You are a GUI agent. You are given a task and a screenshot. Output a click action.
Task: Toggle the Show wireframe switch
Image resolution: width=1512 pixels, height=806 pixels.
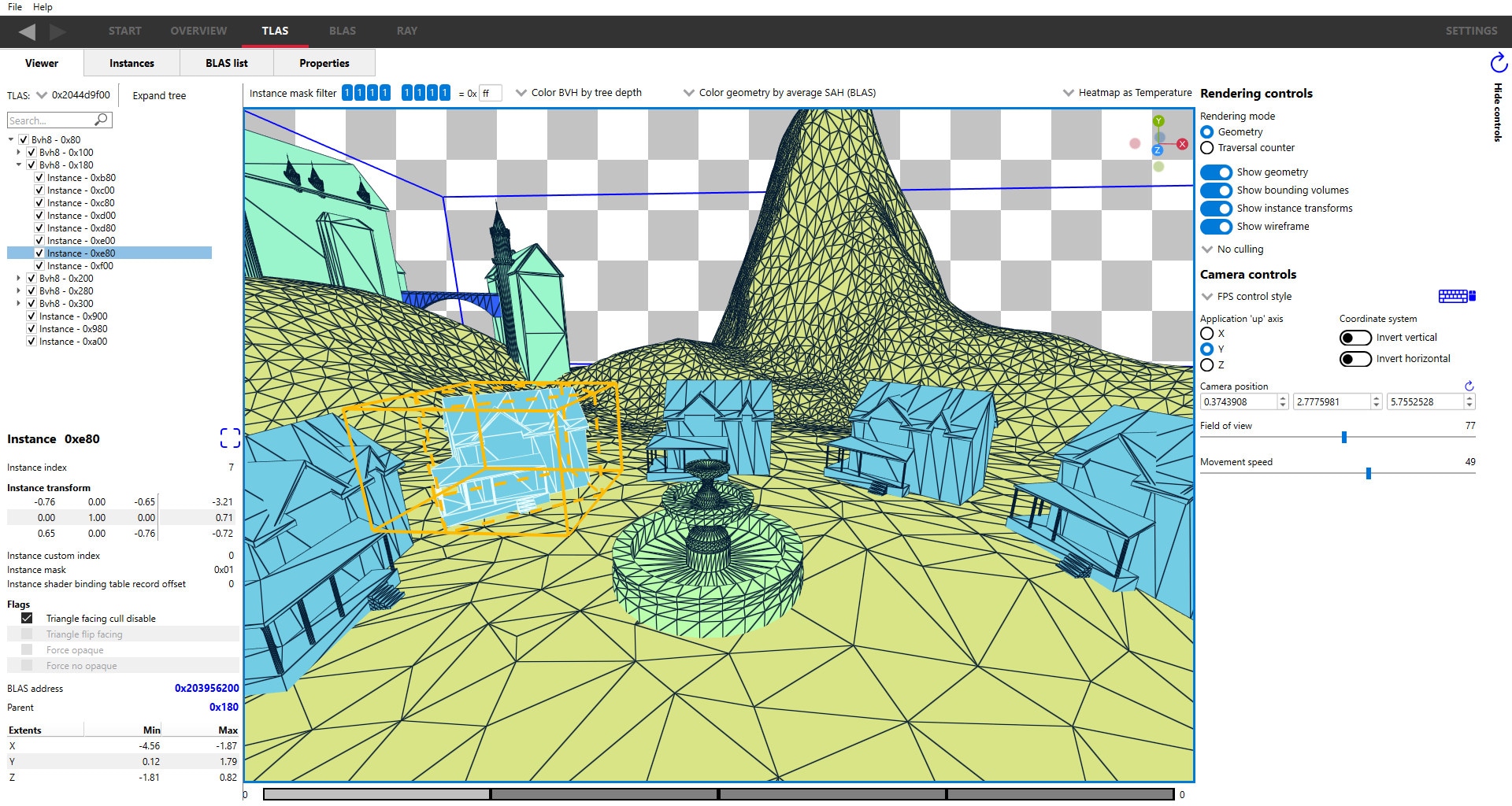tap(1216, 227)
